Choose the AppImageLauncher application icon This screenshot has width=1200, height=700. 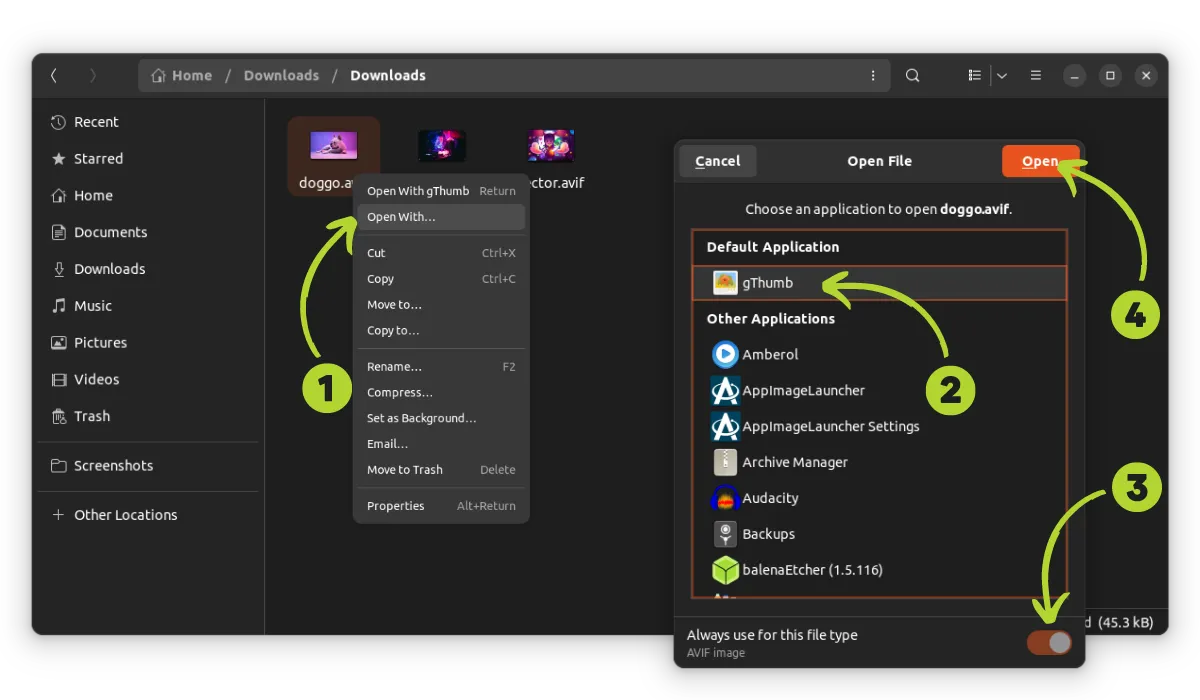(724, 390)
